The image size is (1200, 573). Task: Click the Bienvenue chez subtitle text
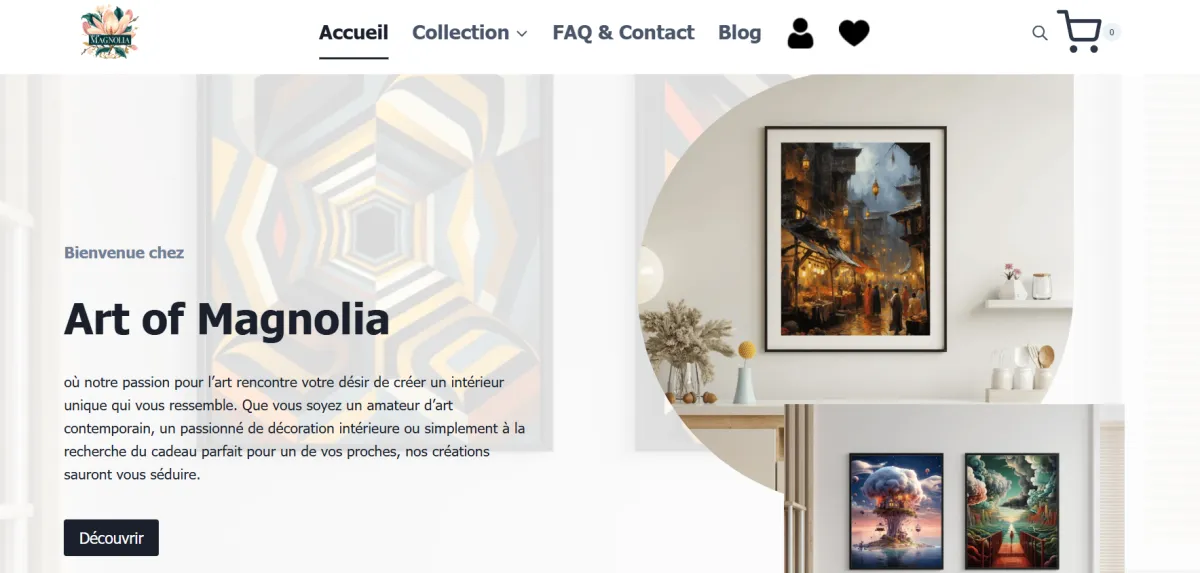tap(124, 253)
